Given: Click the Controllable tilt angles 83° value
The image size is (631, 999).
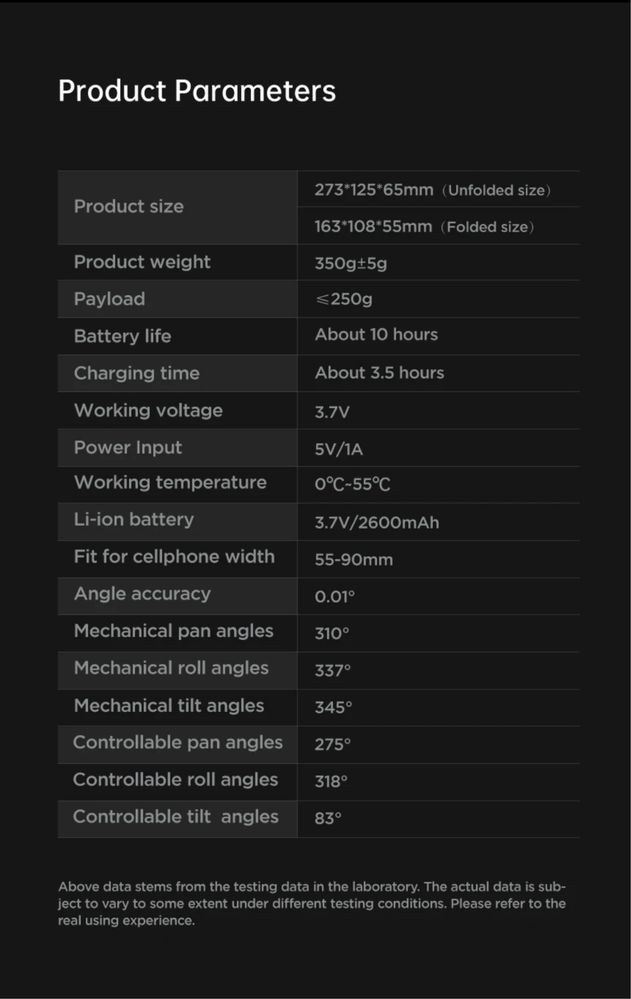Looking at the screenshot, I should tap(328, 818).
